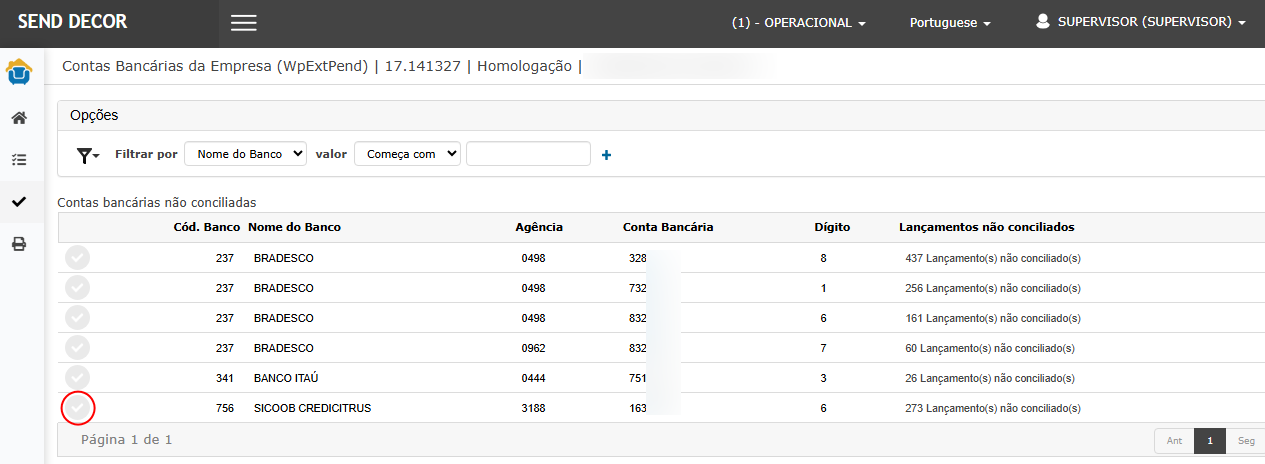Add filter with the plus icon
The height and width of the screenshot is (464, 1265).
tap(606, 155)
